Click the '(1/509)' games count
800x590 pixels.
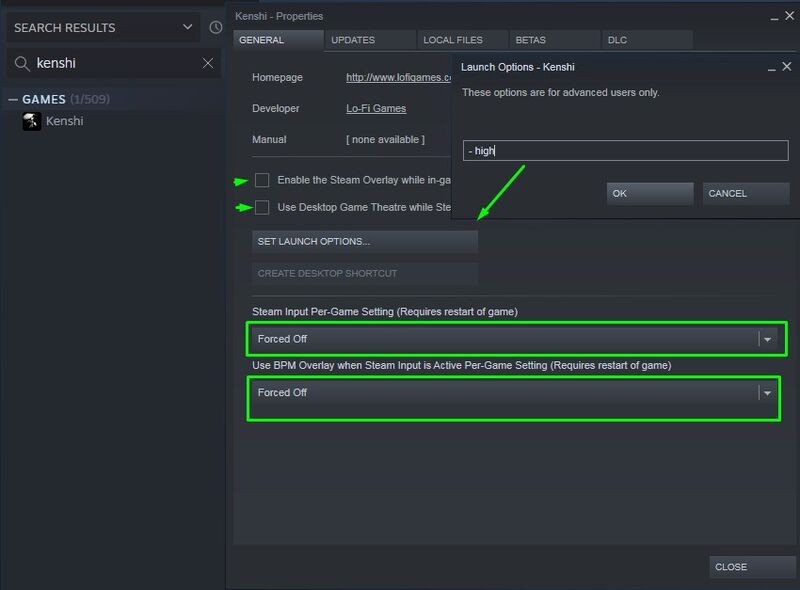90,99
